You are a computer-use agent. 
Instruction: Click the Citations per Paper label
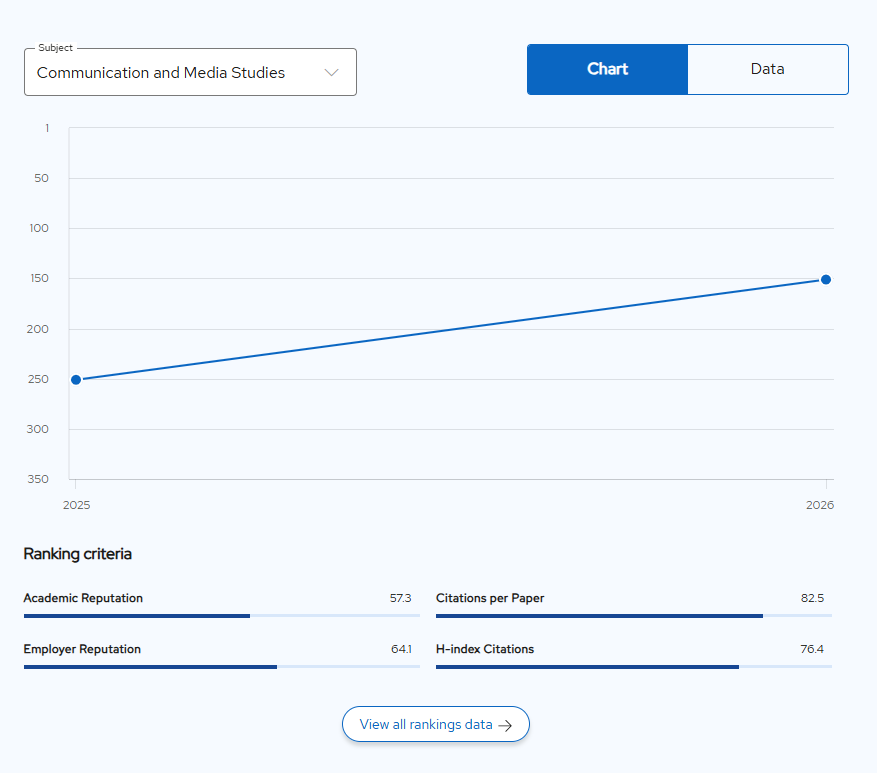pyautogui.click(x=490, y=598)
